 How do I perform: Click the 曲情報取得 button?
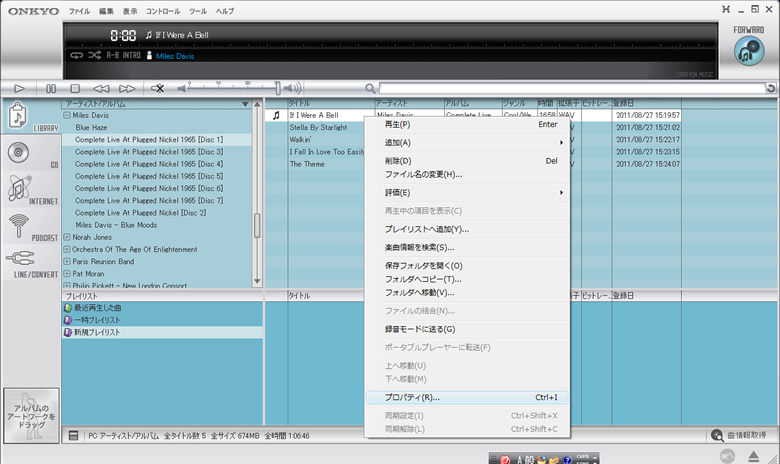click(x=738, y=435)
